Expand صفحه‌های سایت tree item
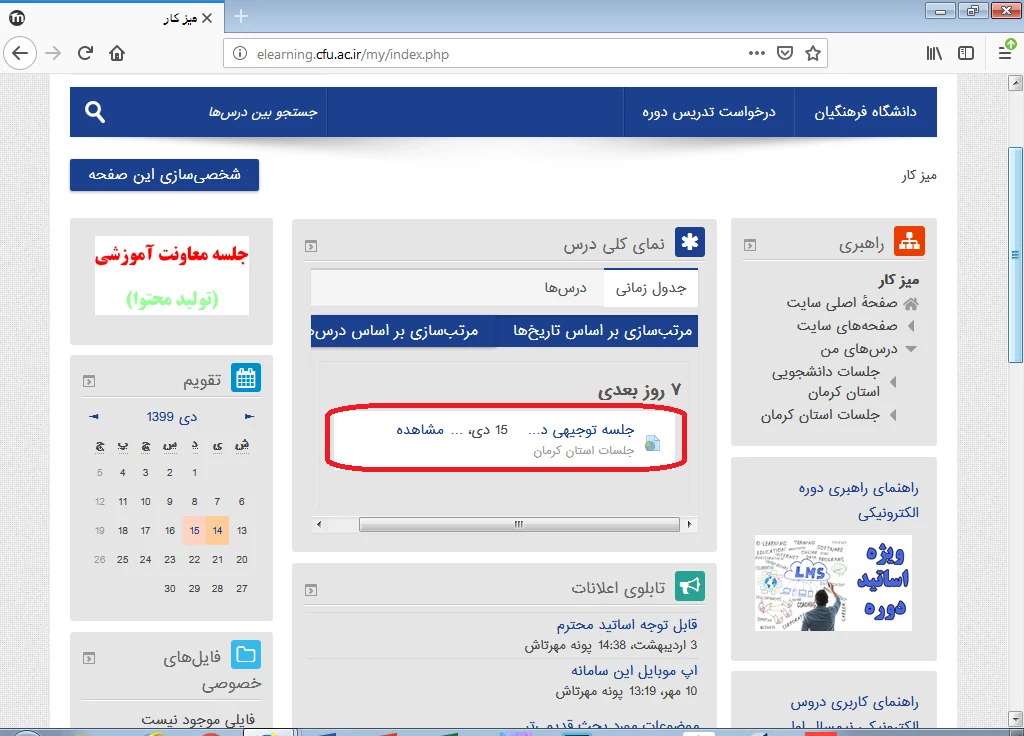The height and width of the screenshot is (736, 1024). tap(911, 326)
